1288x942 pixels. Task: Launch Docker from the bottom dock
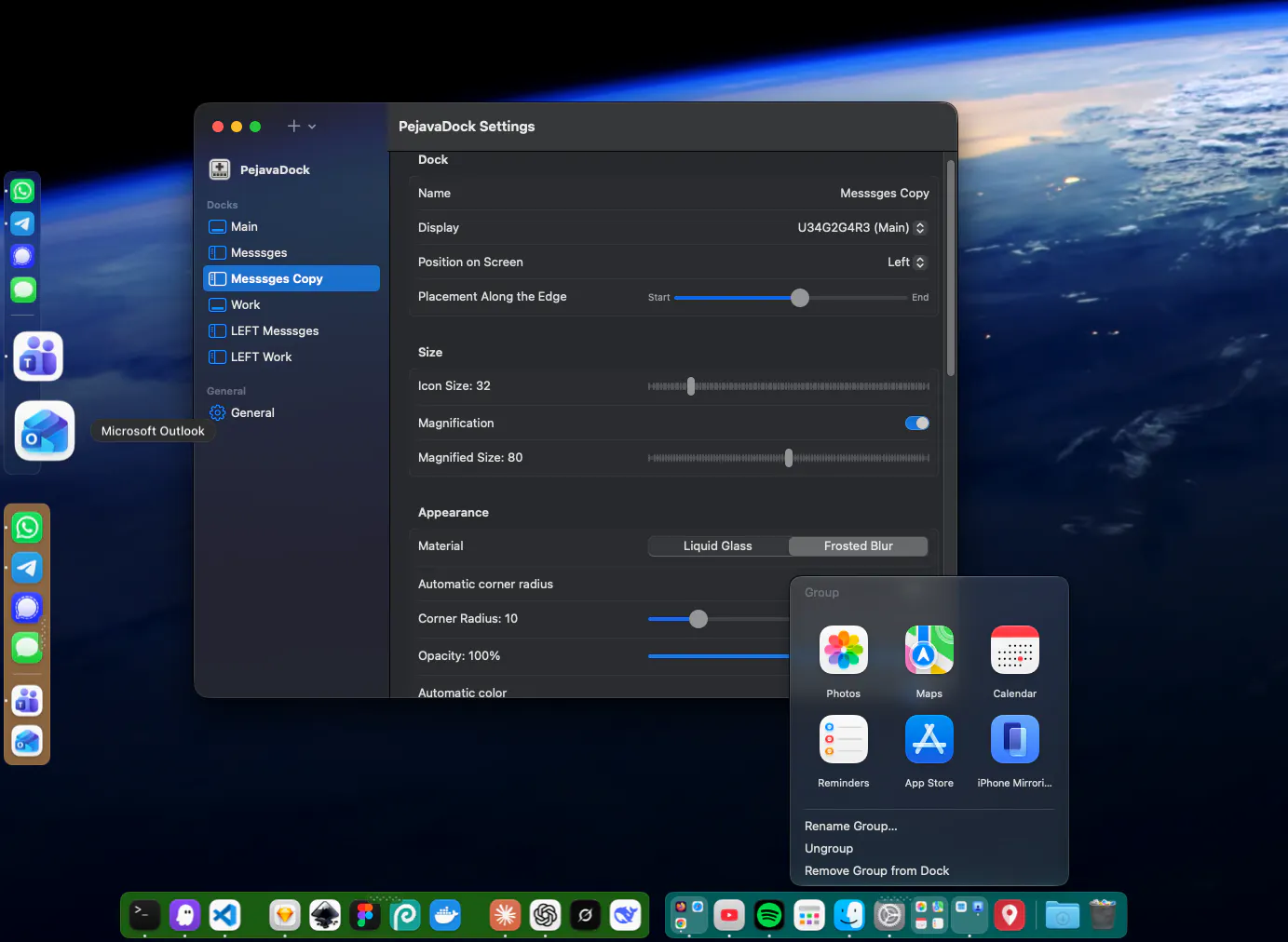click(445, 916)
